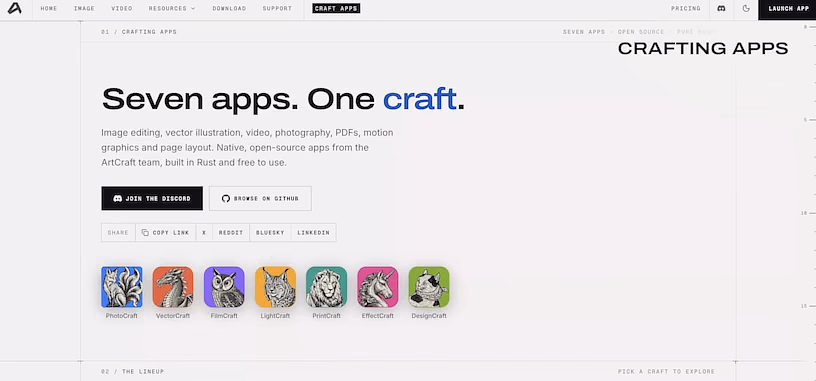The height and width of the screenshot is (381, 816).
Task: Toggle dark mode with the moon icon
Action: click(746, 9)
